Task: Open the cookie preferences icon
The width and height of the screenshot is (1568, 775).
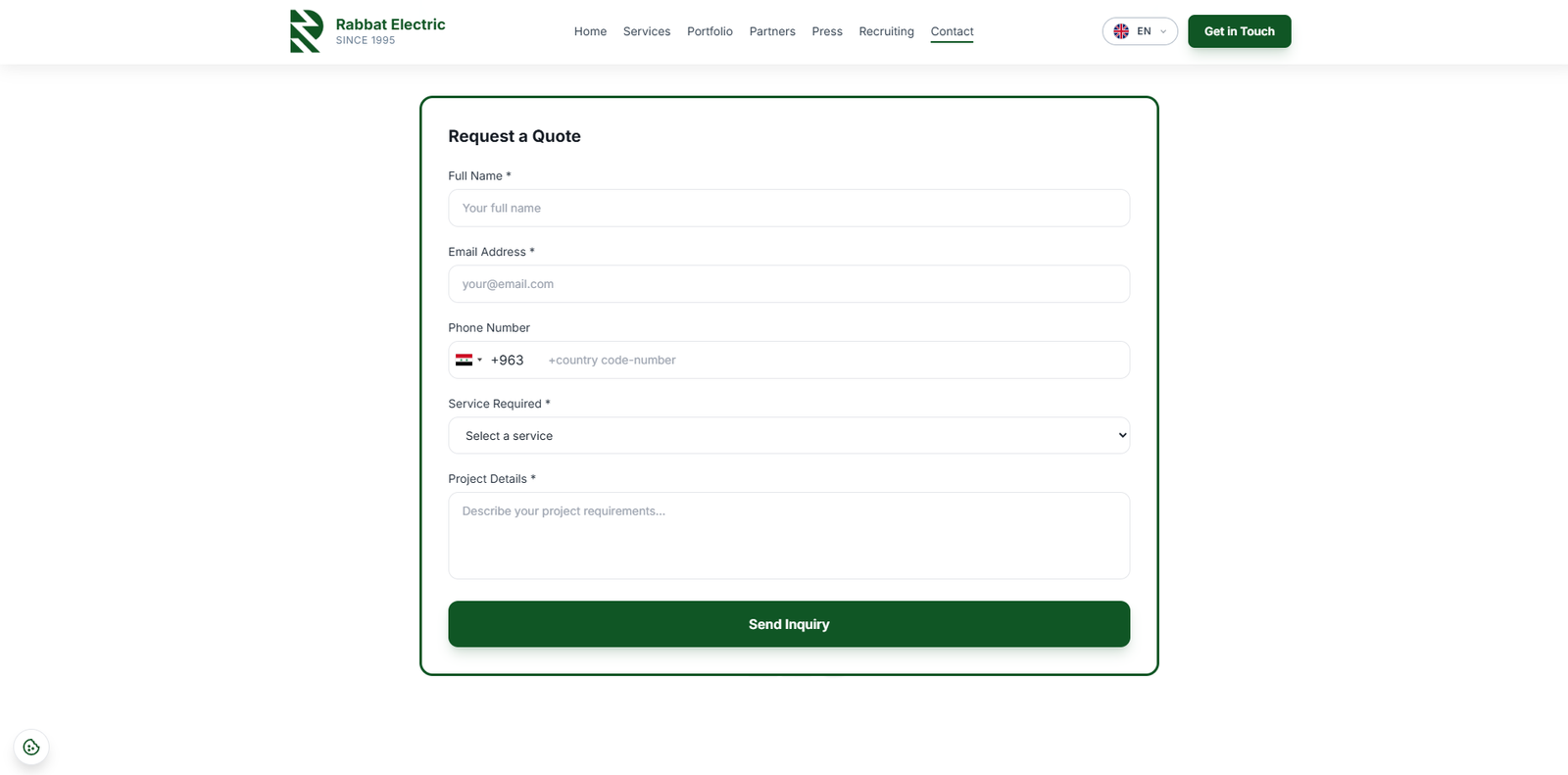Action: (31, 748)
